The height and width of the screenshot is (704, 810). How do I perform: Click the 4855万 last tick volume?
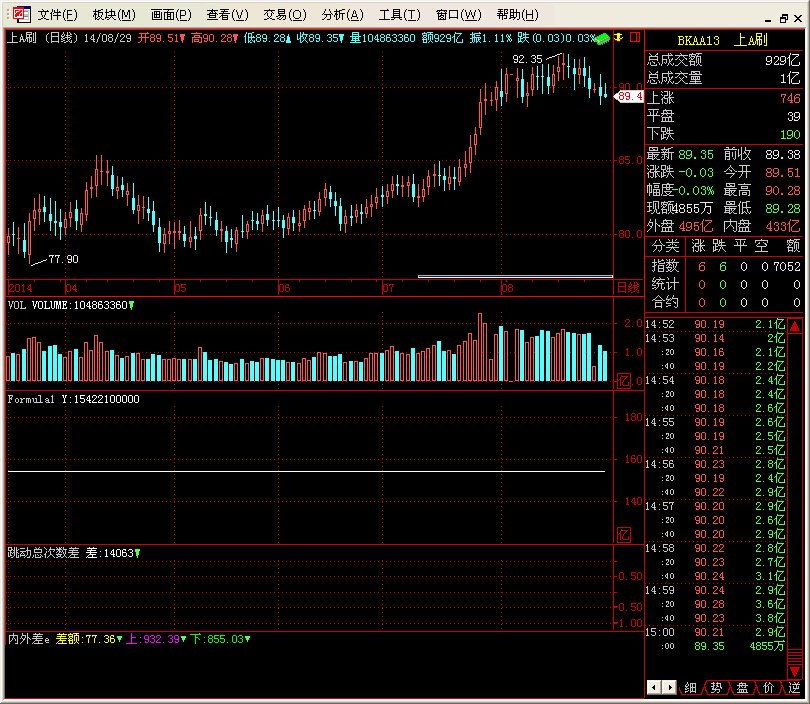[767, 646]
